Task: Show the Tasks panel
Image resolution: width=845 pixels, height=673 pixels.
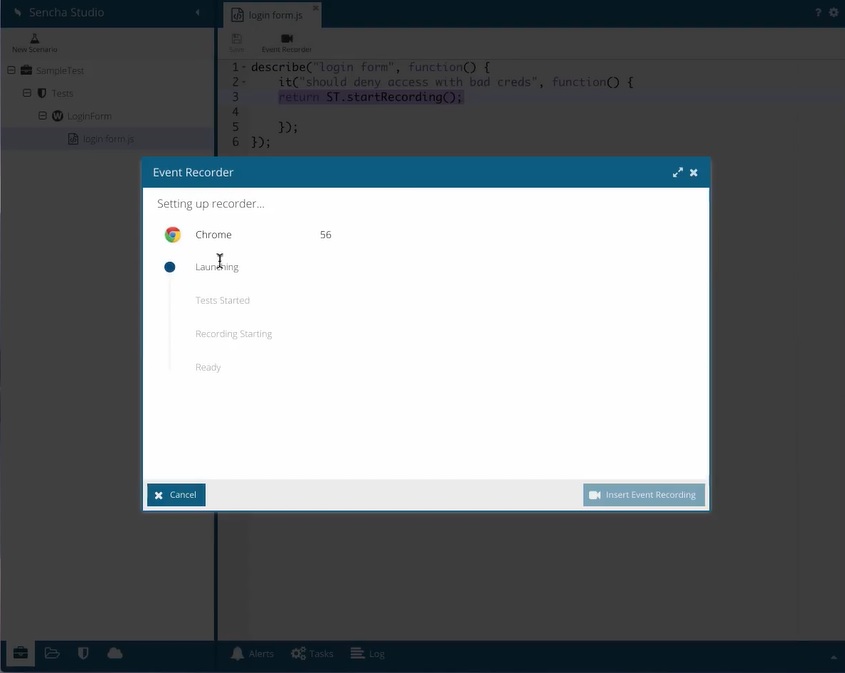Action: [x=312, y=654]
